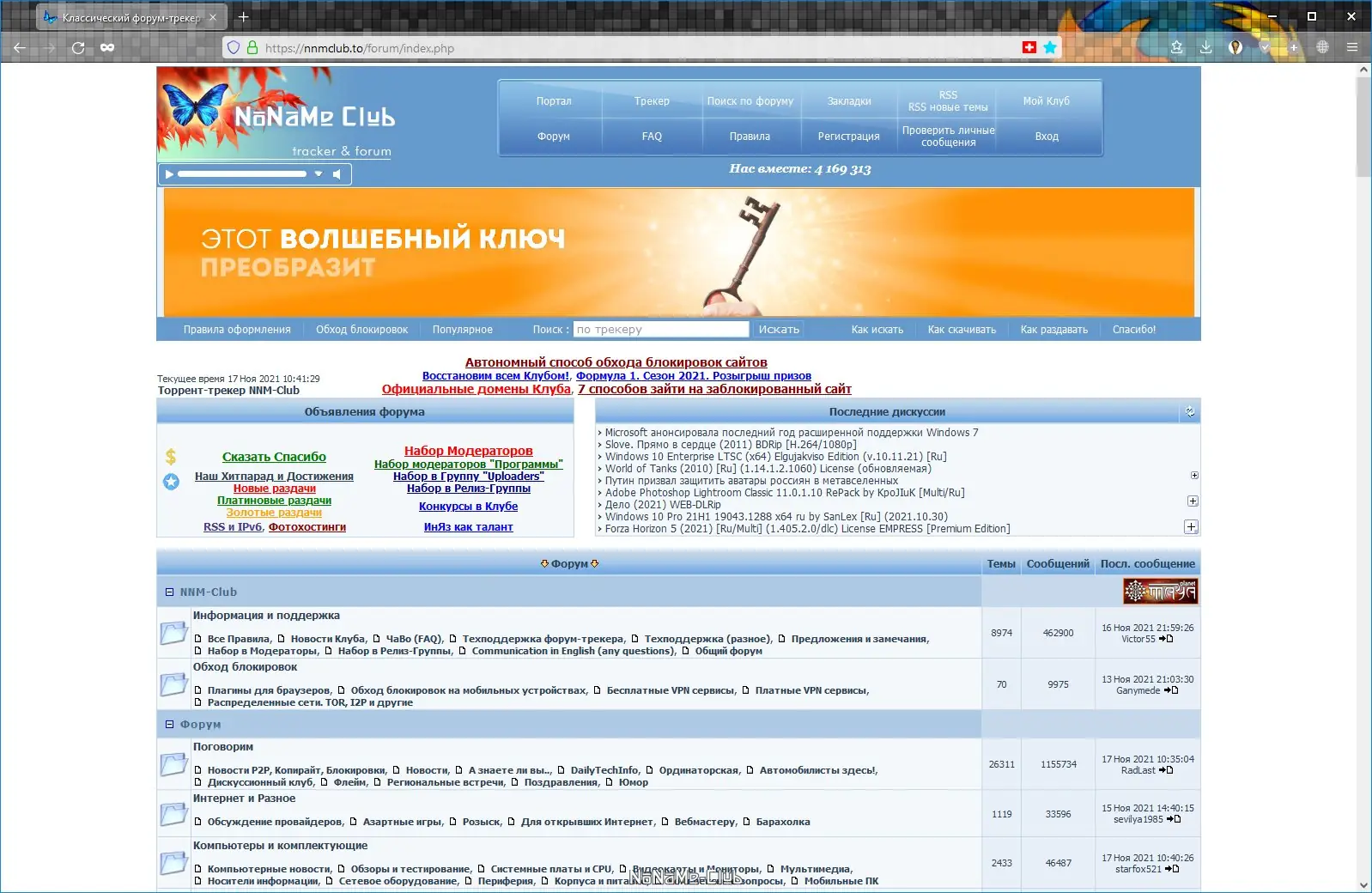Go back using the browser back arrow
Screen dimensions: 1372x893
click(x=20, y=48)
